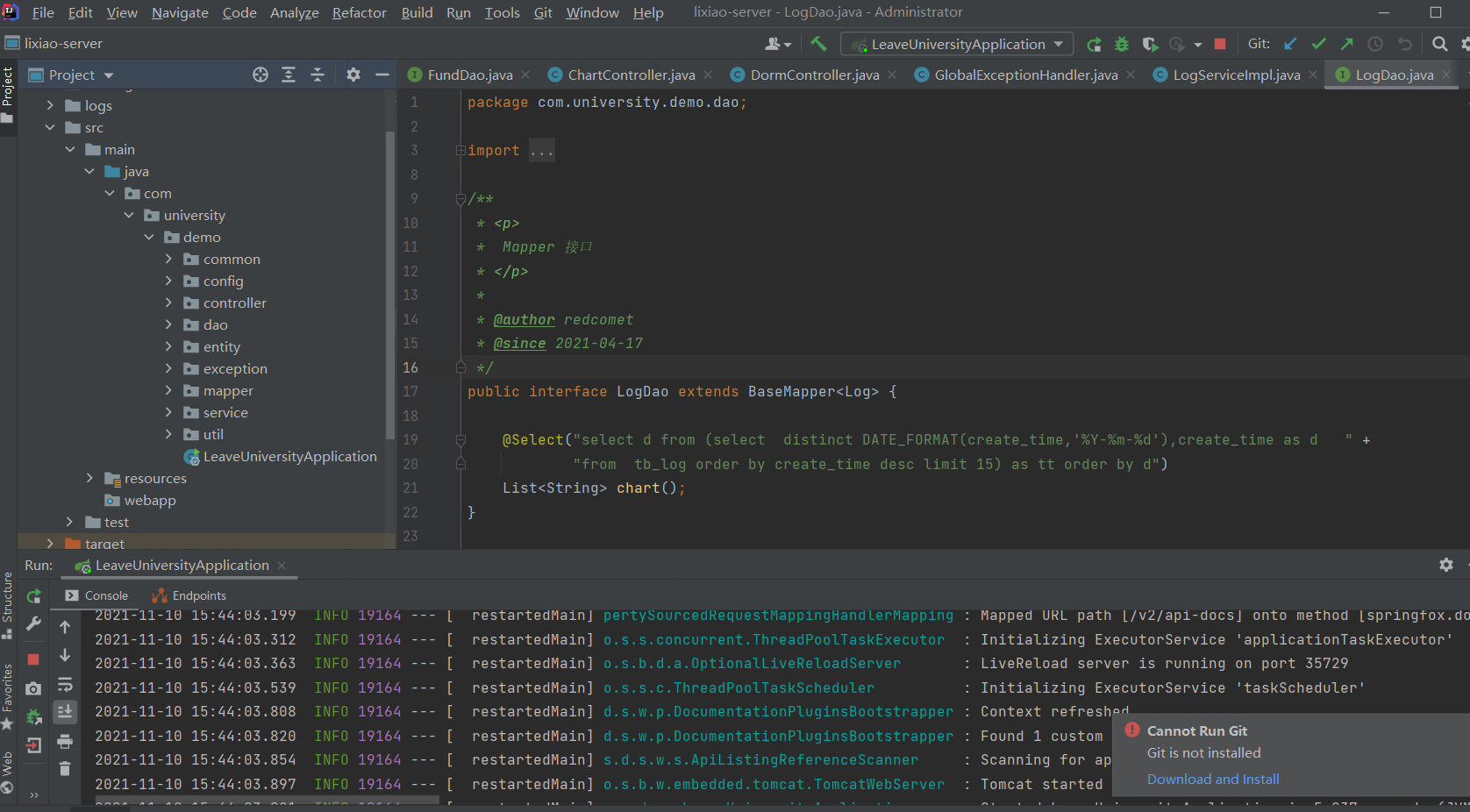The width and height of the screenshot is (1470, 812).
Task: Push commits with the green Git arrow
Action: pyautogui.click(x=1347, y=44)
